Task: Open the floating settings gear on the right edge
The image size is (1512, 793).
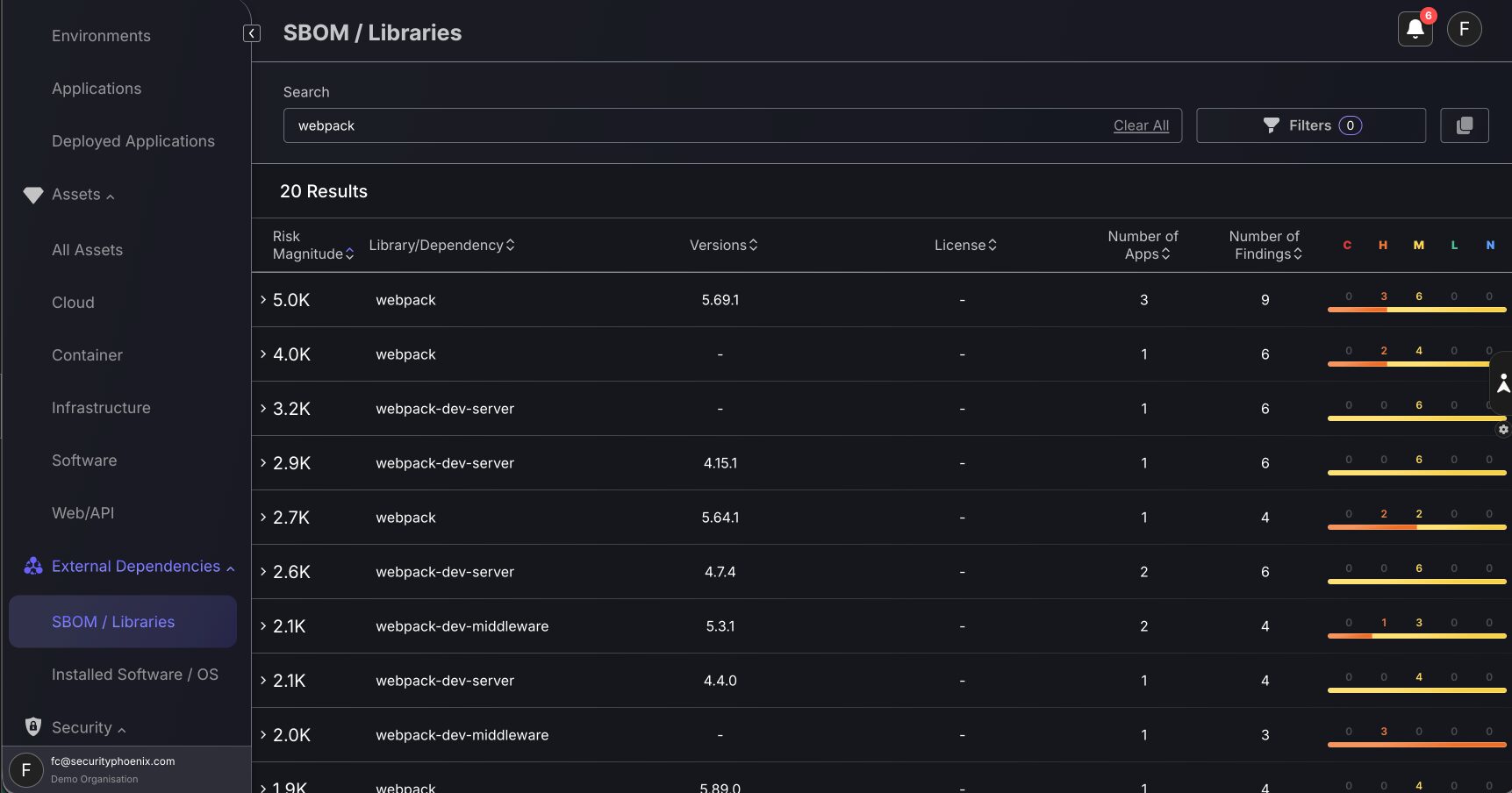Action: click(1502, 430)
